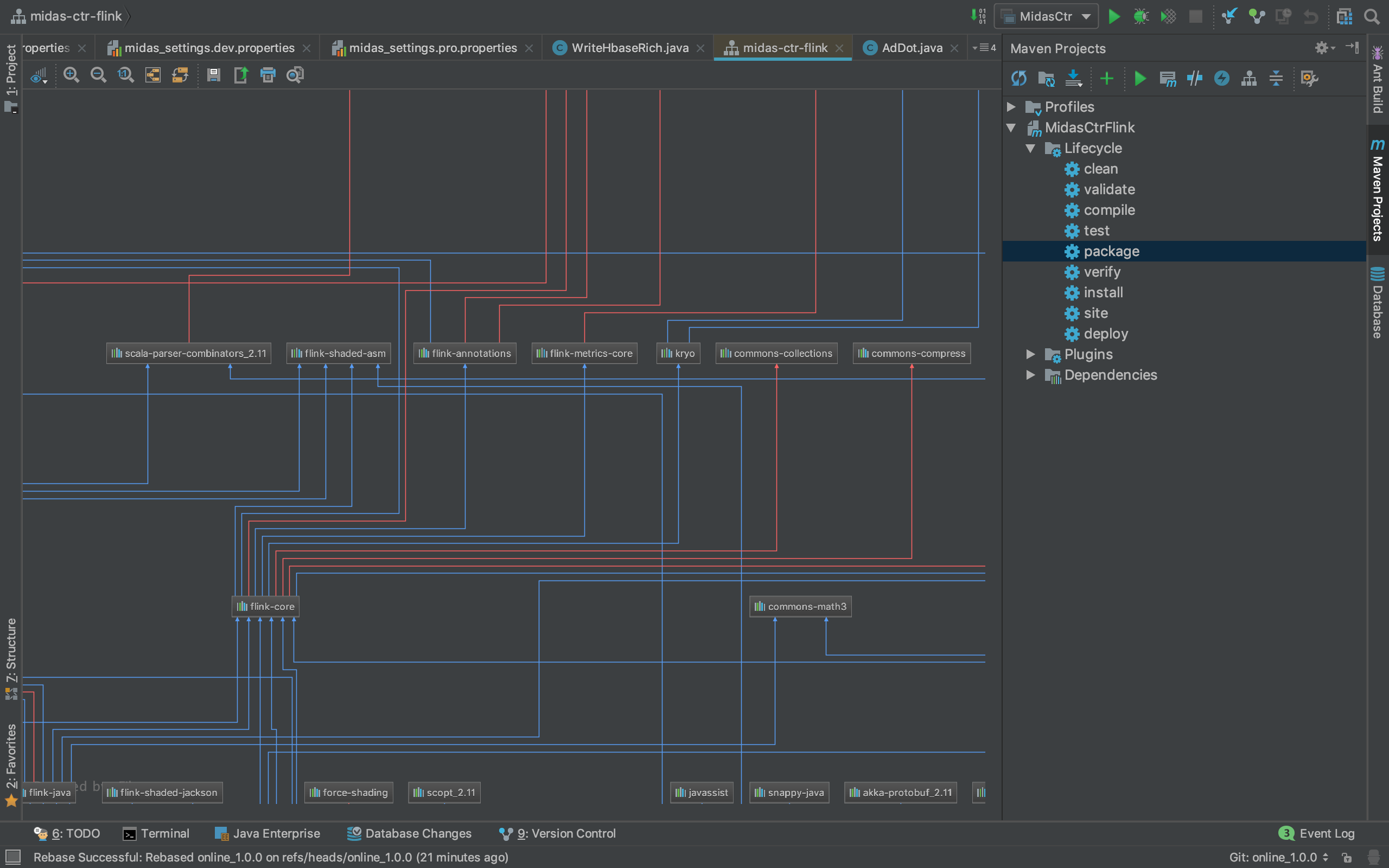Toggle Maven offline mode
Screen dimensions: 1389x868
click(1194, 78)
